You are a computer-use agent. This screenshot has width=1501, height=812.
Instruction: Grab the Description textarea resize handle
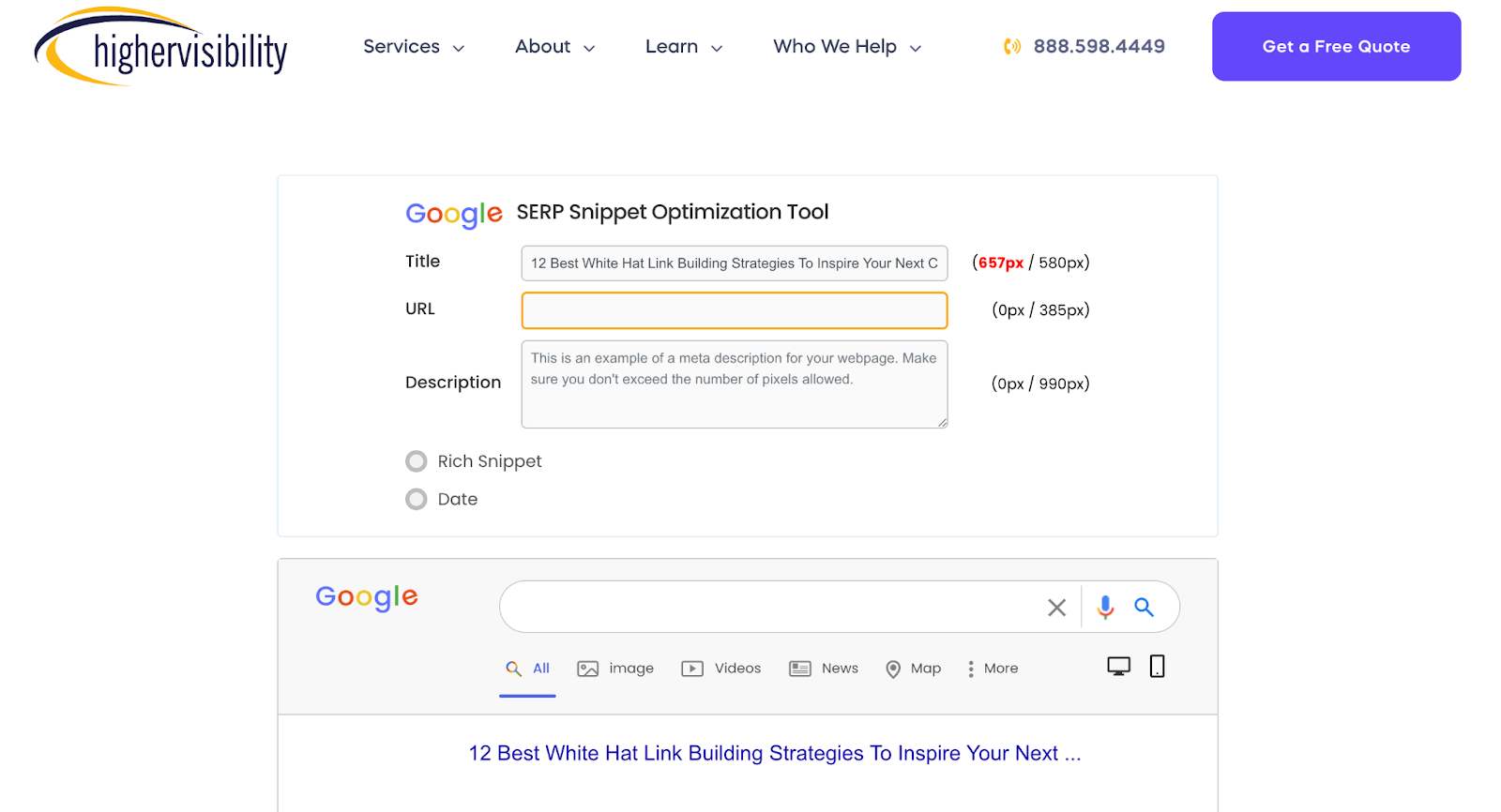942,422
